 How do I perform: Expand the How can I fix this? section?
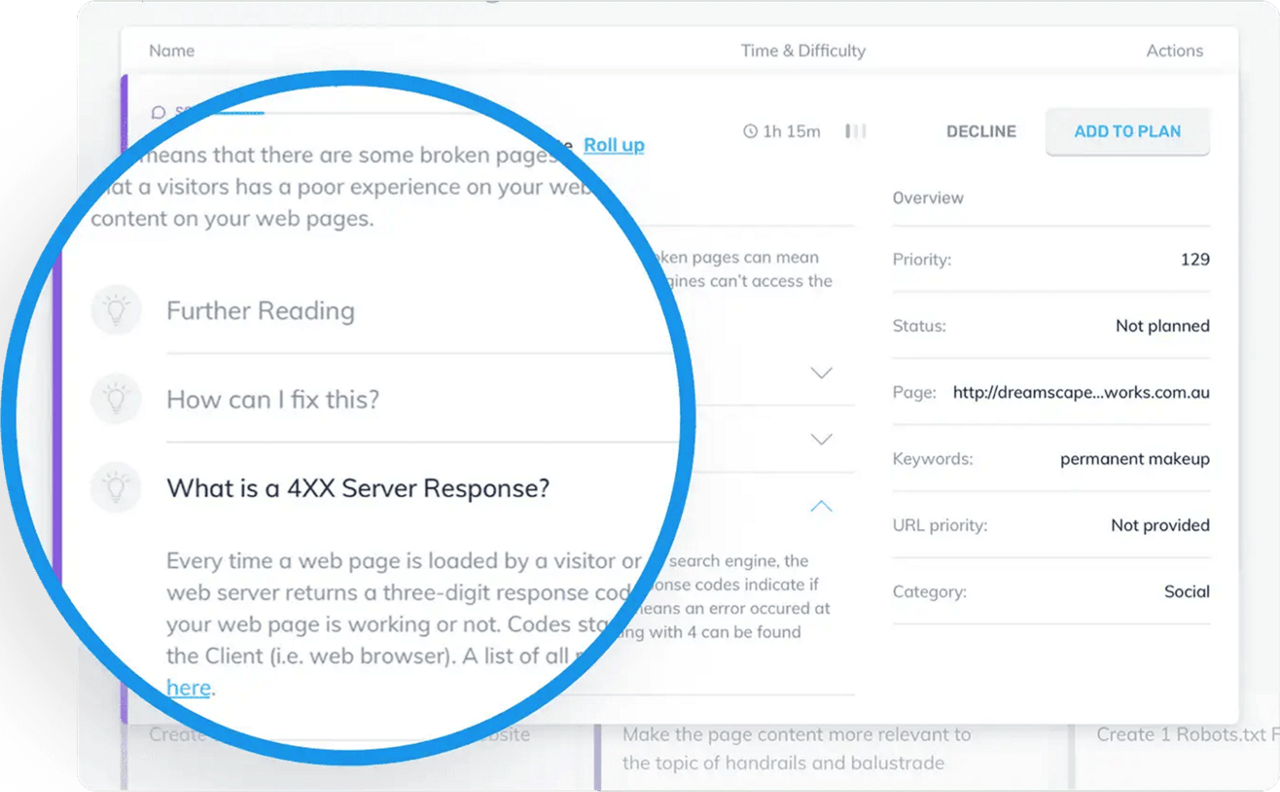(x=273, y=400)
